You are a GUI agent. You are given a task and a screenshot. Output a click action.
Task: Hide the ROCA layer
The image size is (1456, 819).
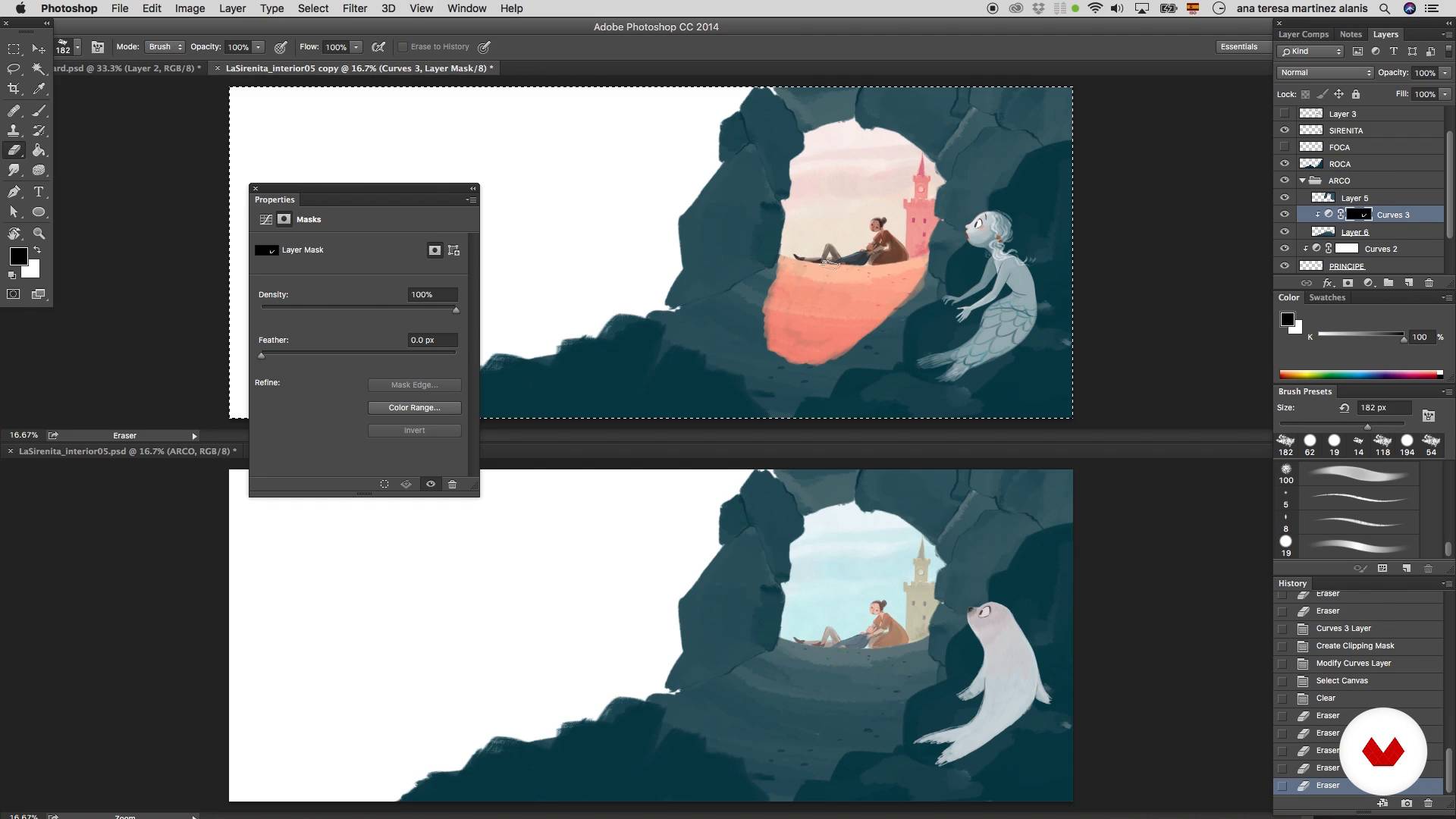coord(1284,164)
